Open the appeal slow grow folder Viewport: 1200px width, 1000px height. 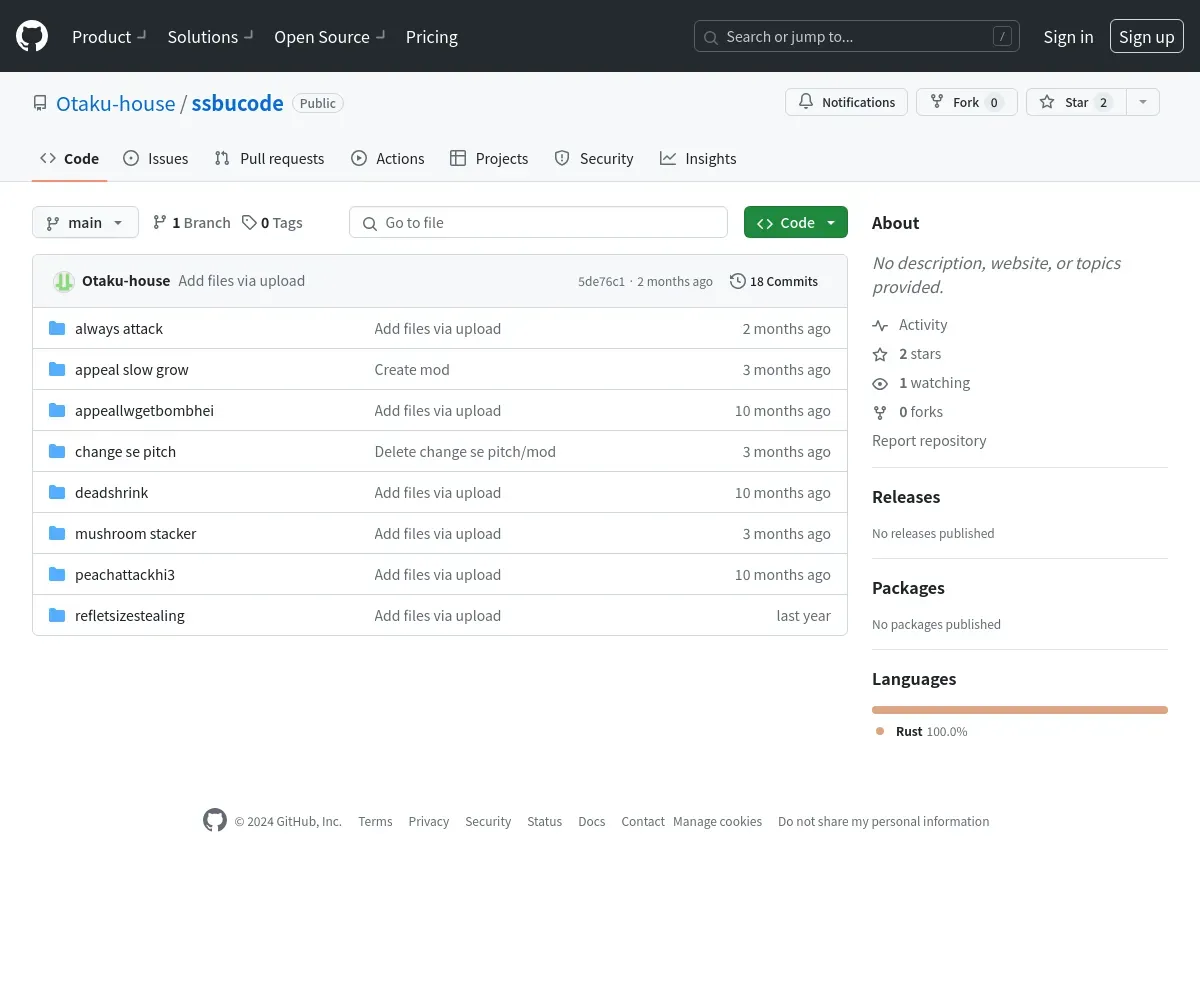pyautogui.click(x=132, y=369)
